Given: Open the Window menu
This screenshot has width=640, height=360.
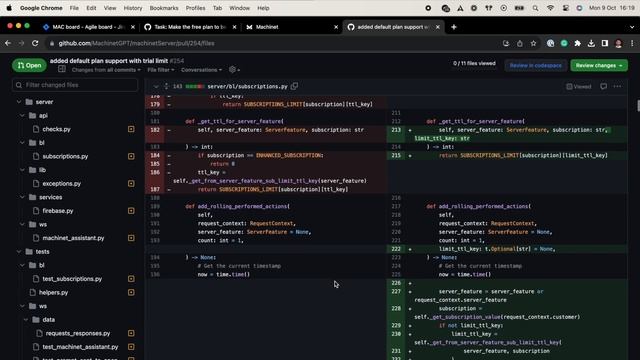Looking at the screenshot, I should point(239,8).
